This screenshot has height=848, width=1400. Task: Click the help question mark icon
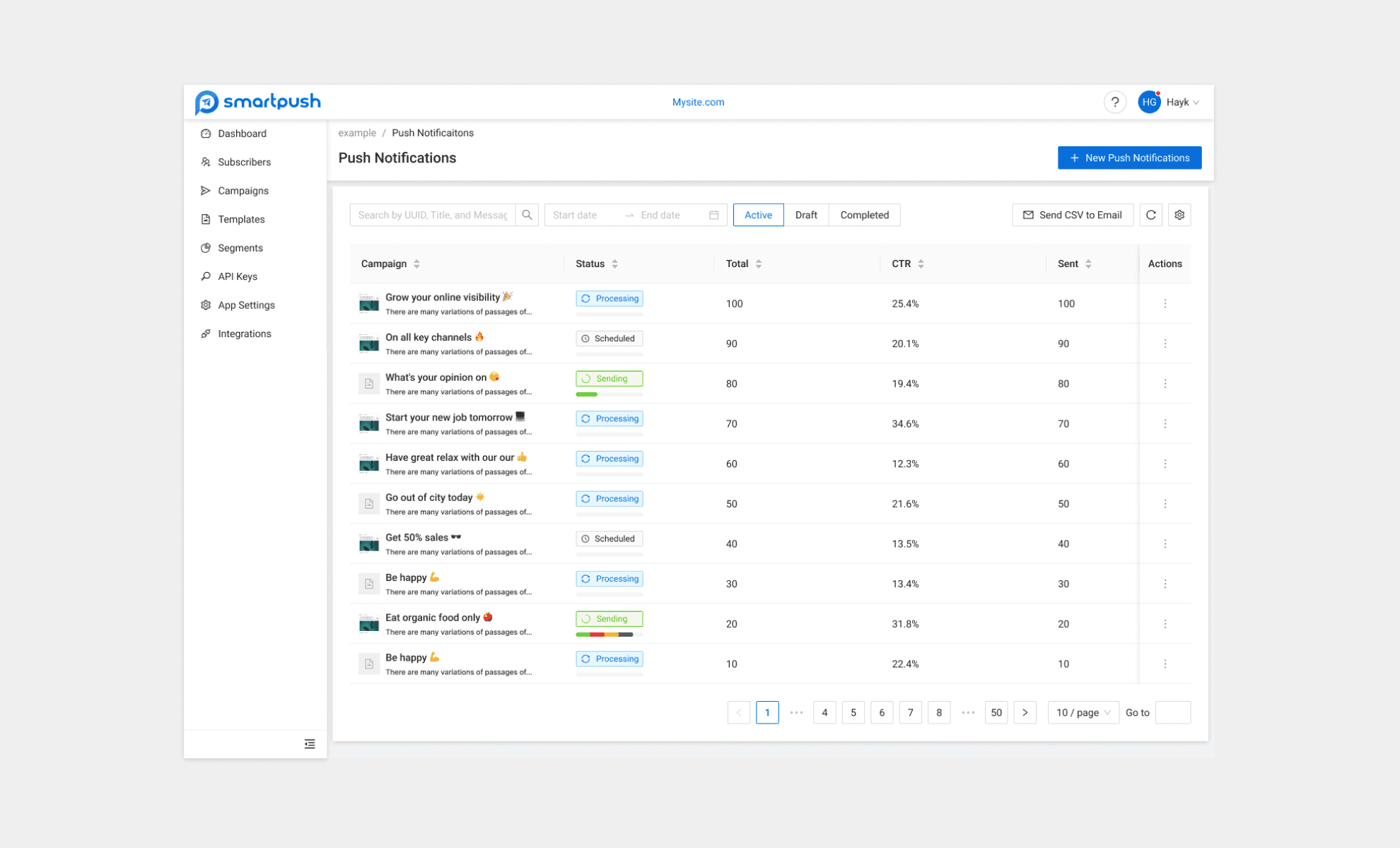point(1114,102)
